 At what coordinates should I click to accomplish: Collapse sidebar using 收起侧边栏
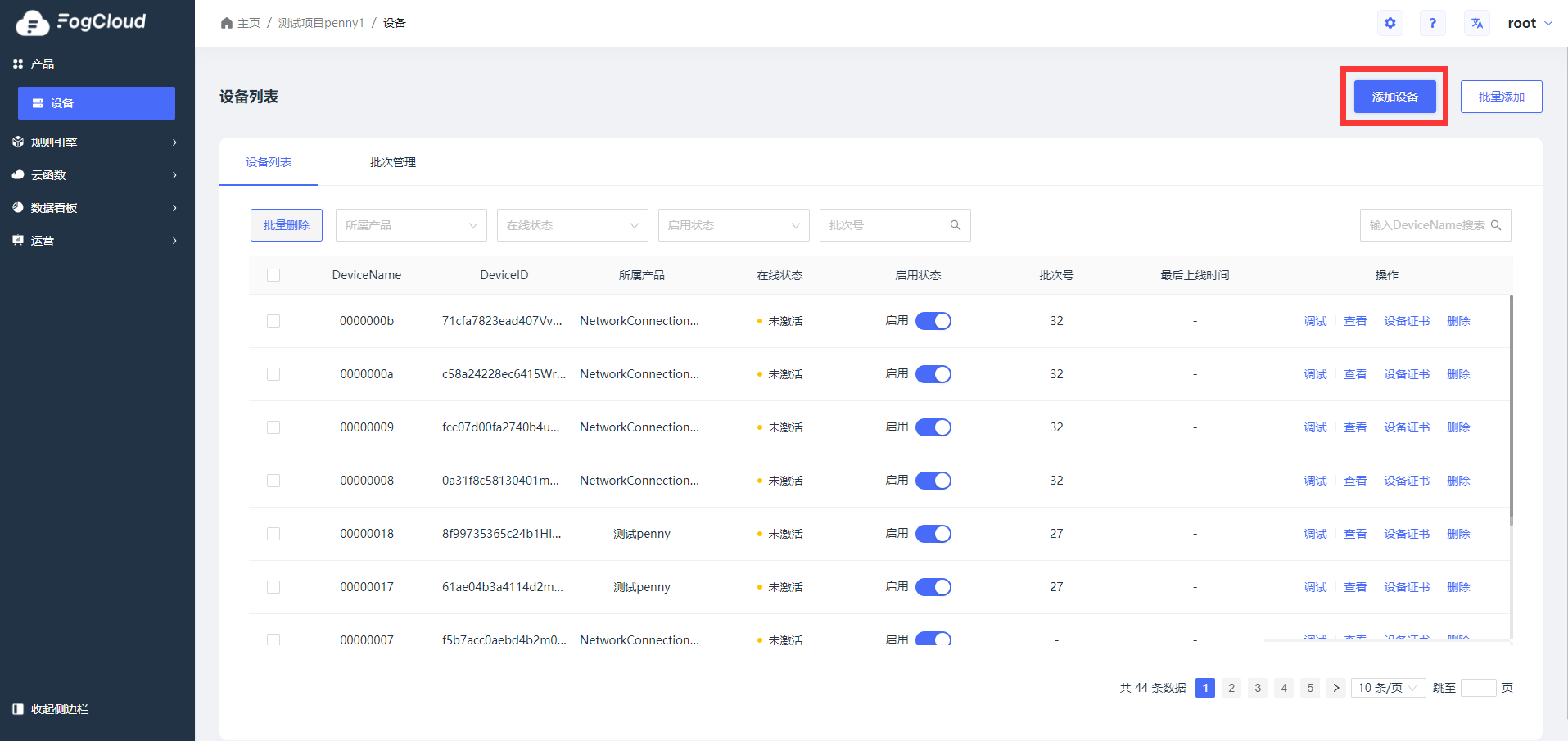(x=51, y=709)
